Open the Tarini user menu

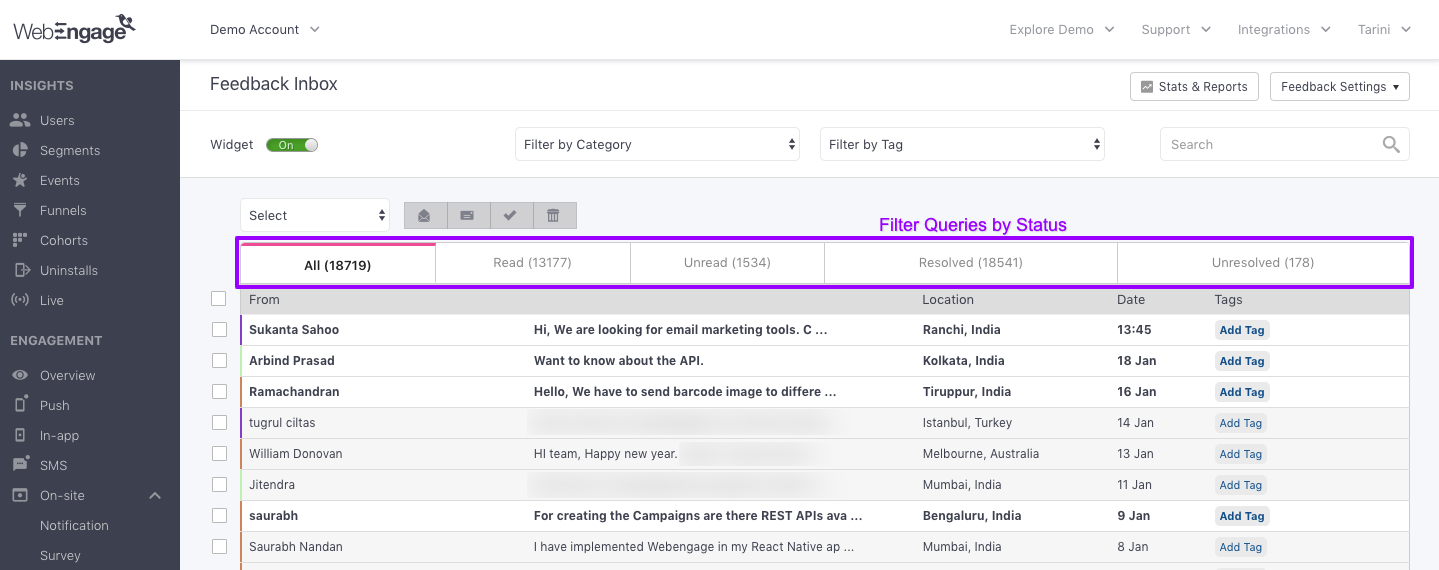tap(1384, 29)
